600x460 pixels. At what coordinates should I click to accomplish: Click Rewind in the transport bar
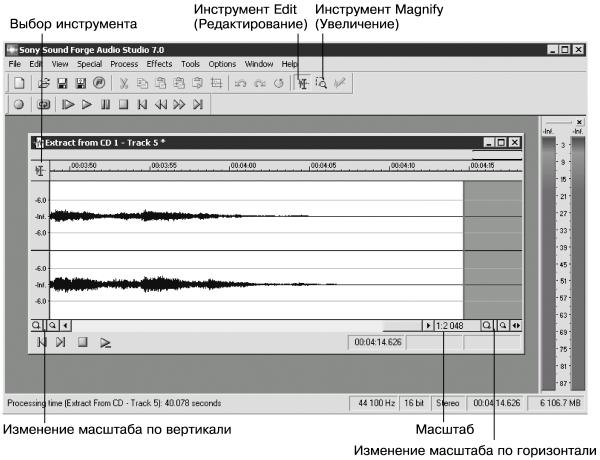tap(161, 104)
